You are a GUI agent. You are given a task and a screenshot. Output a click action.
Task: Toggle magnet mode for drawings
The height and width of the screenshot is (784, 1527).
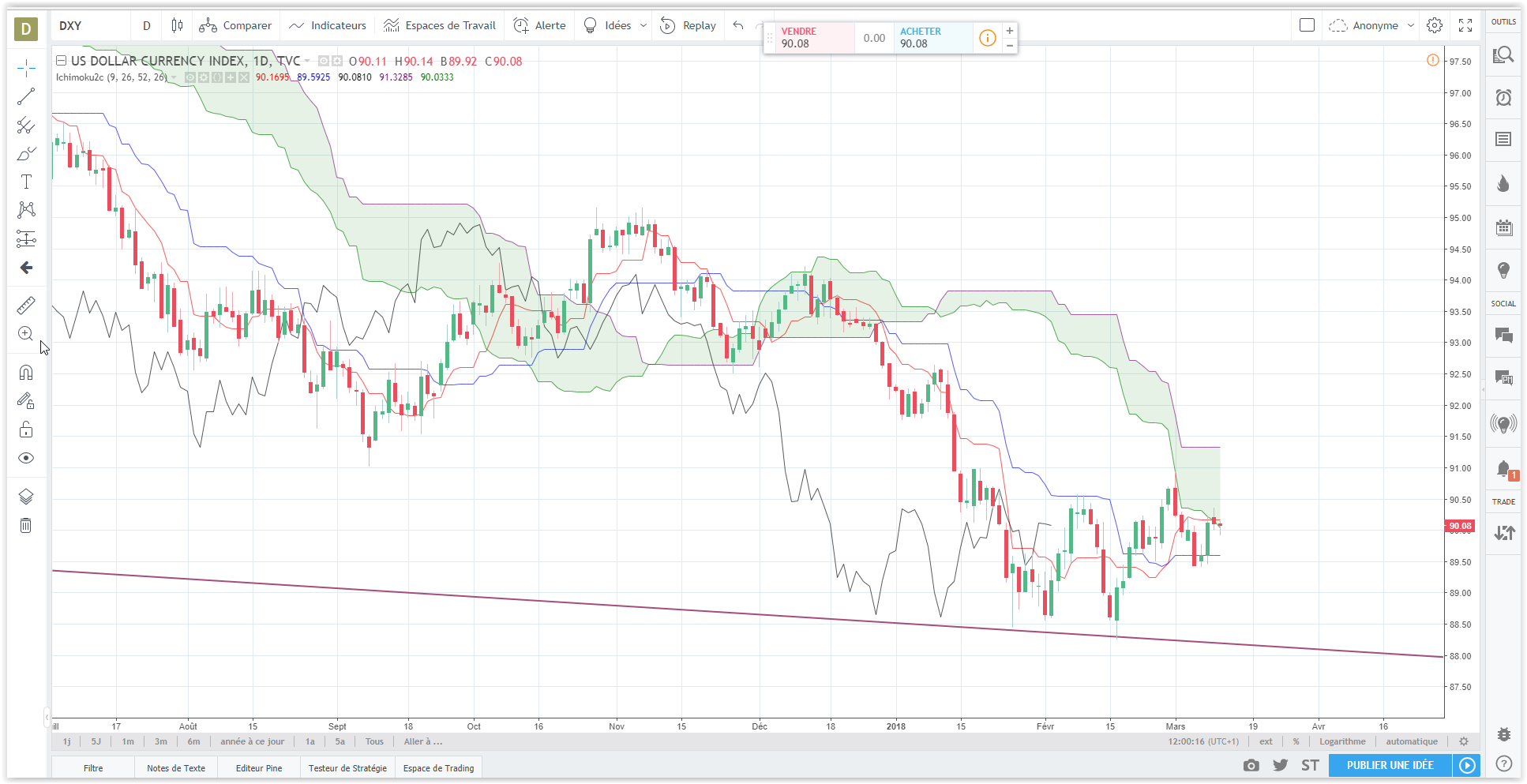pos(26,373)
